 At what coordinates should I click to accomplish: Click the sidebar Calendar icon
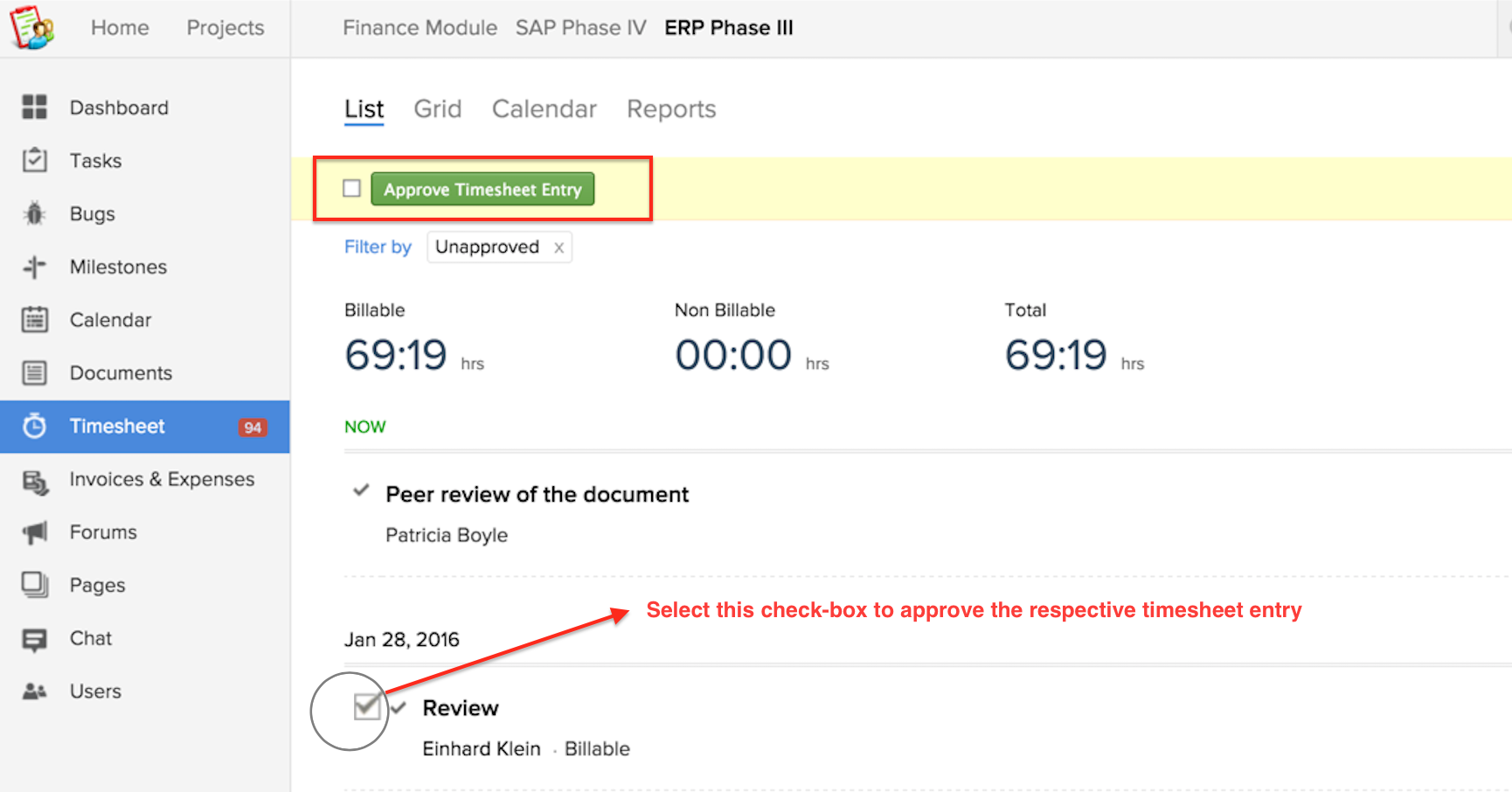coord(35,320)
